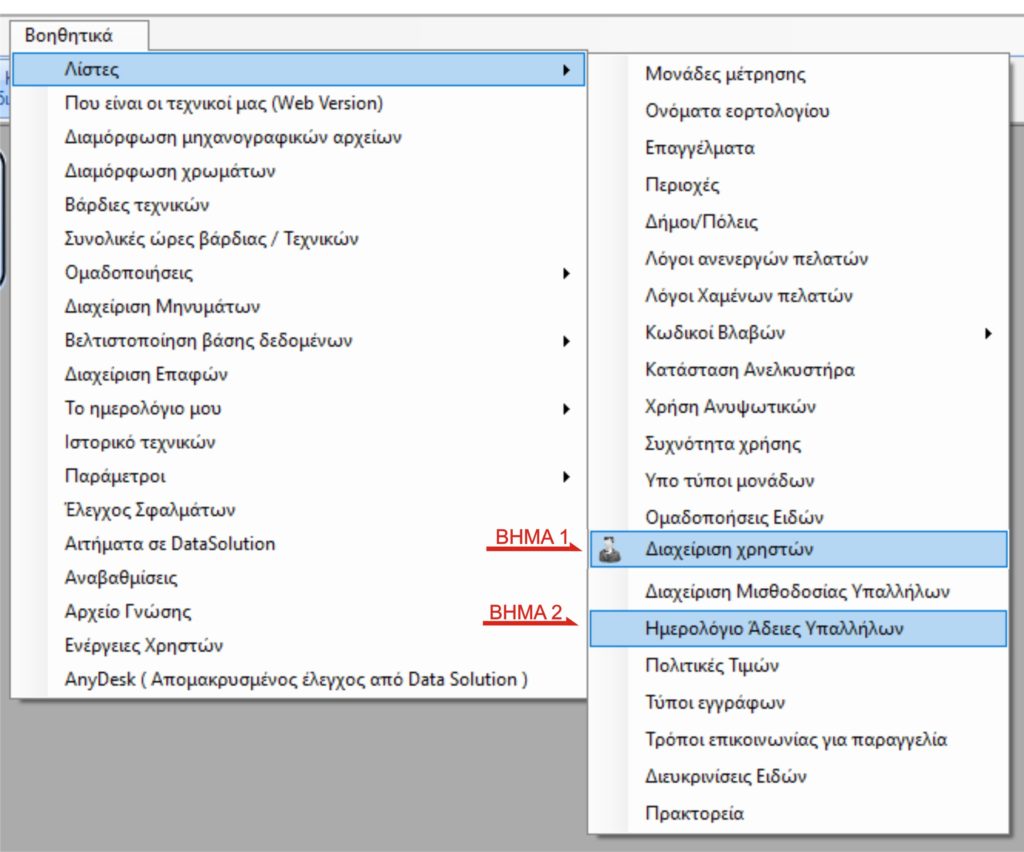Image resolution: width=1024 pixels, height=852 pixels.
Task: Choose Μονάδες μέτρησης from the list
Action: pyautogui.click(x=725, y=74)
